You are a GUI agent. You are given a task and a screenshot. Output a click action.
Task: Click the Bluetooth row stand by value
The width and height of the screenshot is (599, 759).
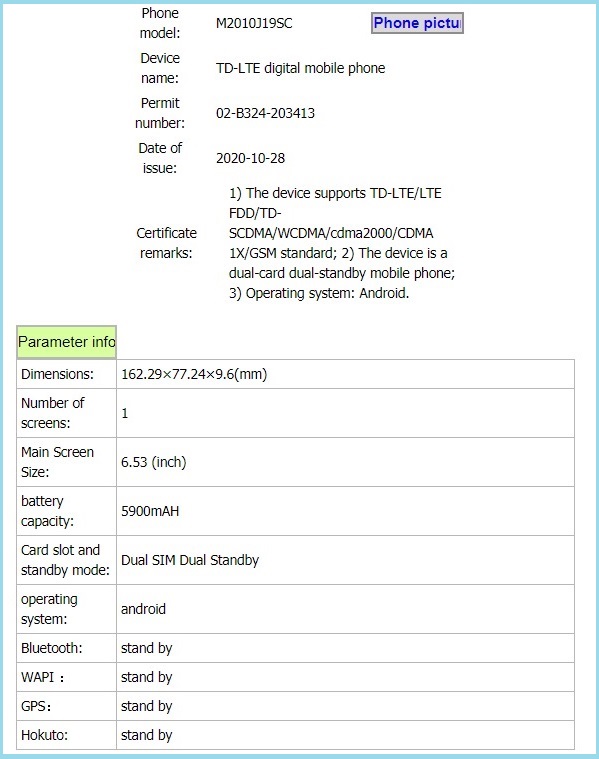point(146,648)
